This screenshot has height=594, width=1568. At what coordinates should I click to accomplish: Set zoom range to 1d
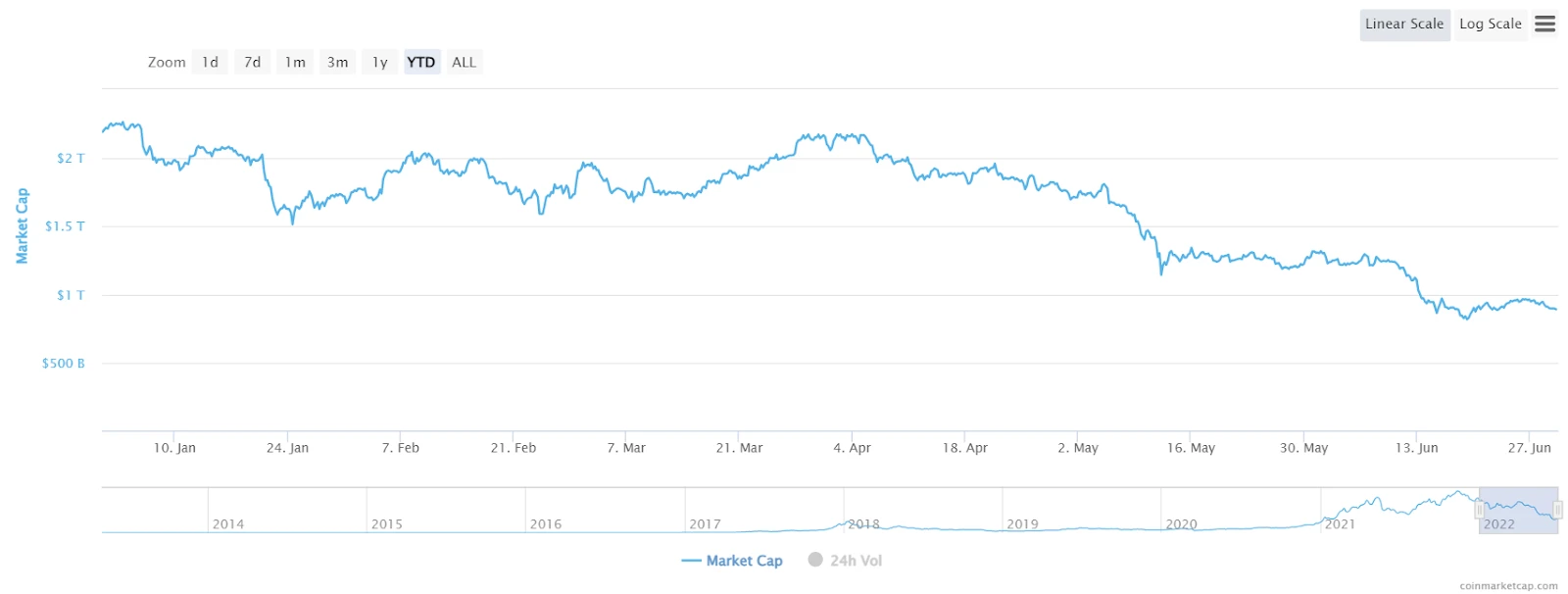(x=210, y=62)
